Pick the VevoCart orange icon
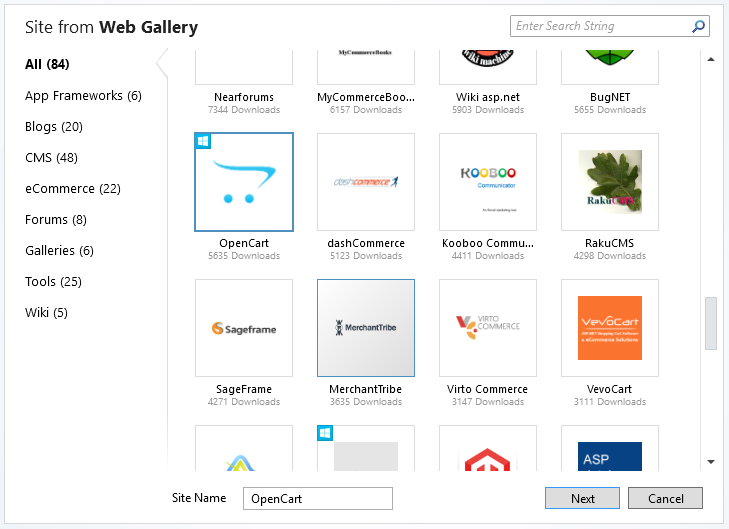Image resolution: width=729 pixels, height=529 pixels. 610,328
